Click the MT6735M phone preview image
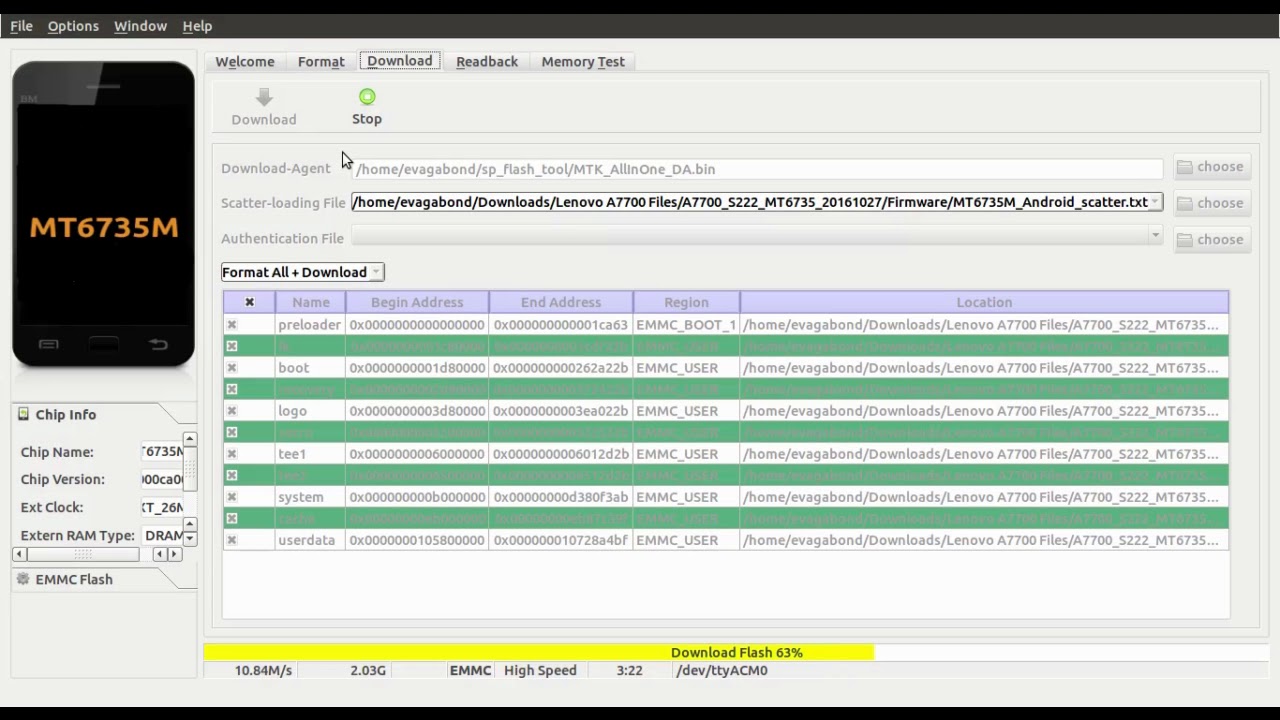This screenshot has height=720, width=1280. 104,214
